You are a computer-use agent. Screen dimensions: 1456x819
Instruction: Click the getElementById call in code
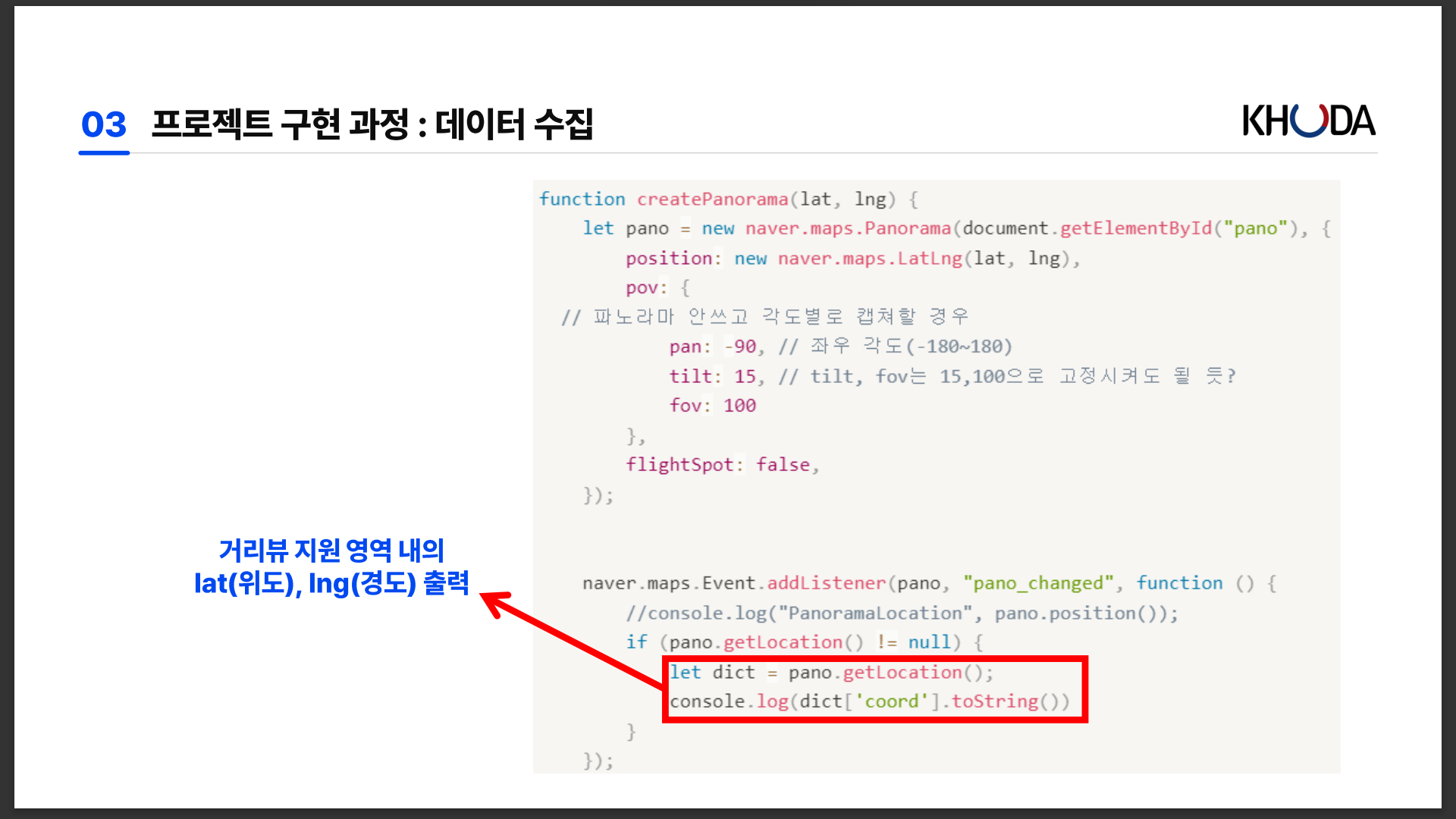pyautogui.click(x=1135, y=228)
